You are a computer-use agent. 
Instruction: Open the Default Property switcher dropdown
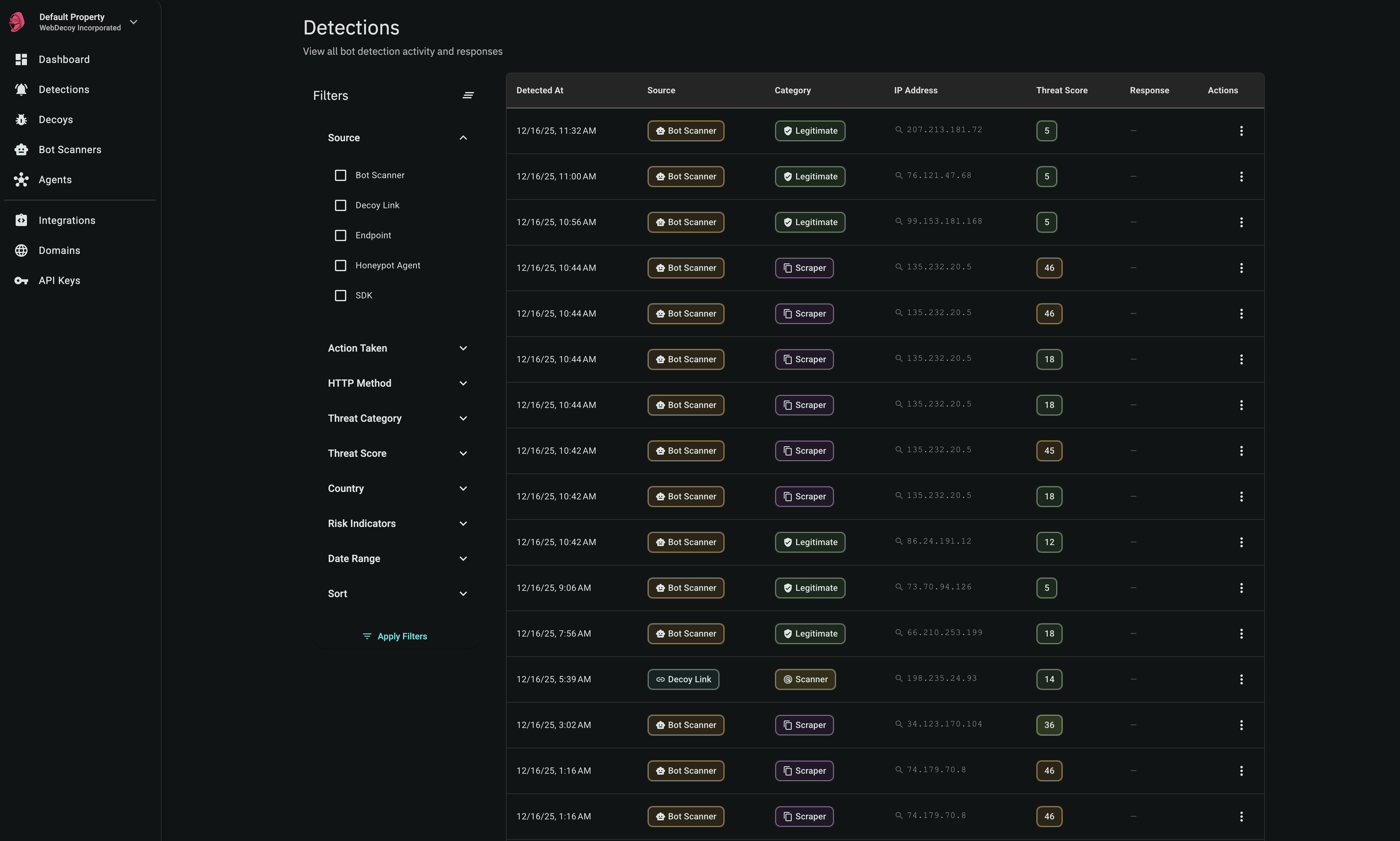(134, 22)
